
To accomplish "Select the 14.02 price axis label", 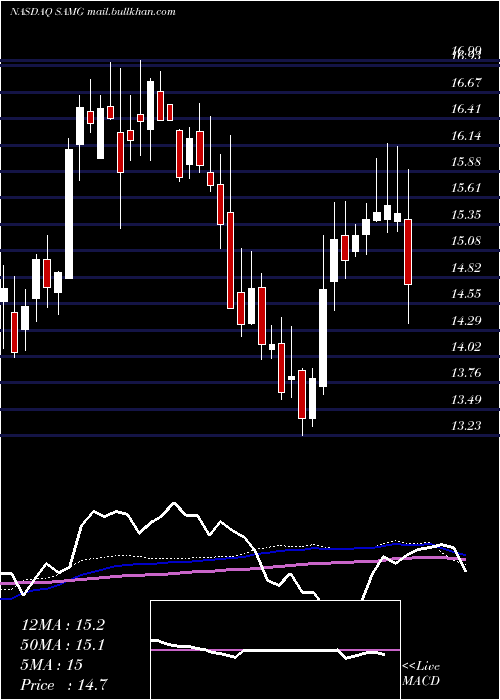I will point(466,346).
